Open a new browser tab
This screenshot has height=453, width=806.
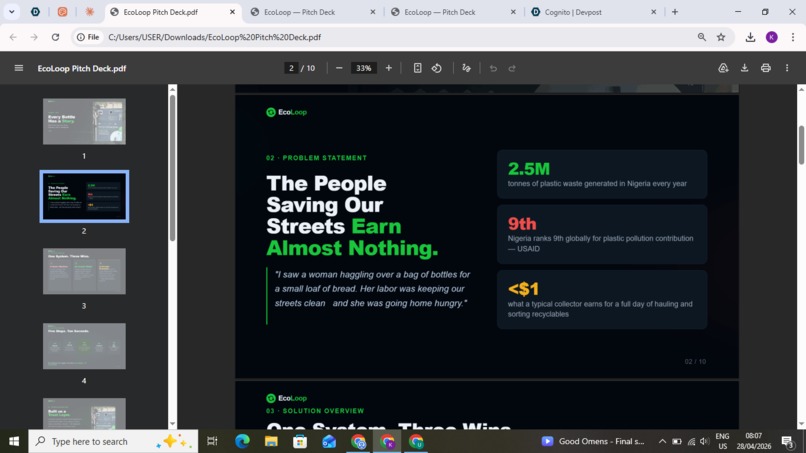(675, 12)
